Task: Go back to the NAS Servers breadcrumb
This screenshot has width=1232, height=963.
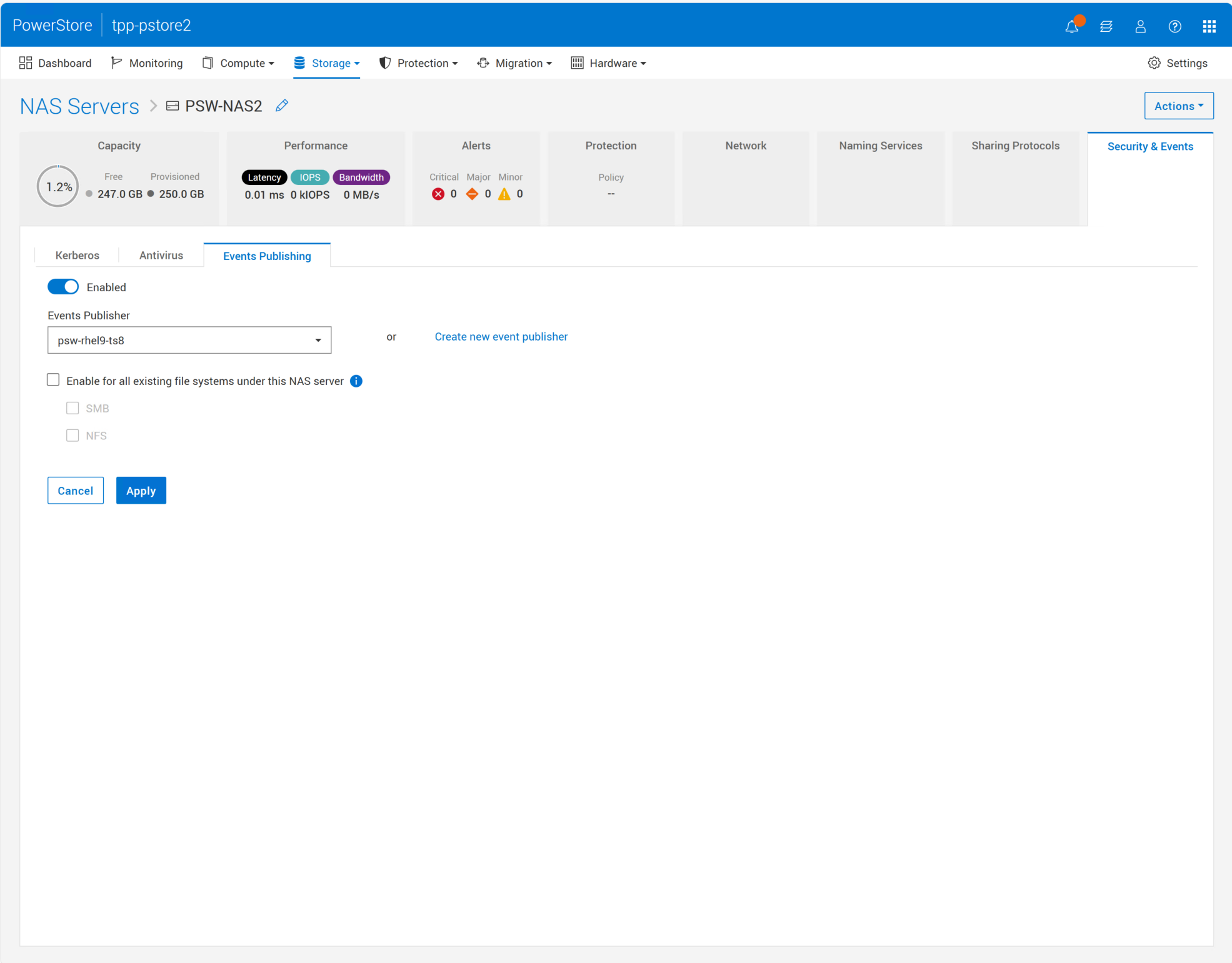Action: coord(79,106)
